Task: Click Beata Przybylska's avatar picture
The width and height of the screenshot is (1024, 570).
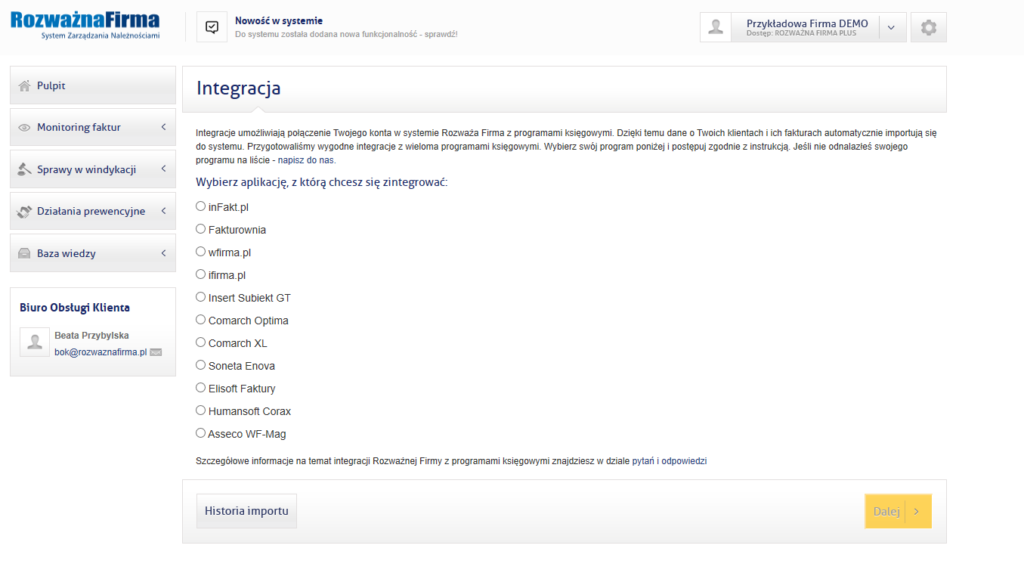Action: (x=35, y=342)
